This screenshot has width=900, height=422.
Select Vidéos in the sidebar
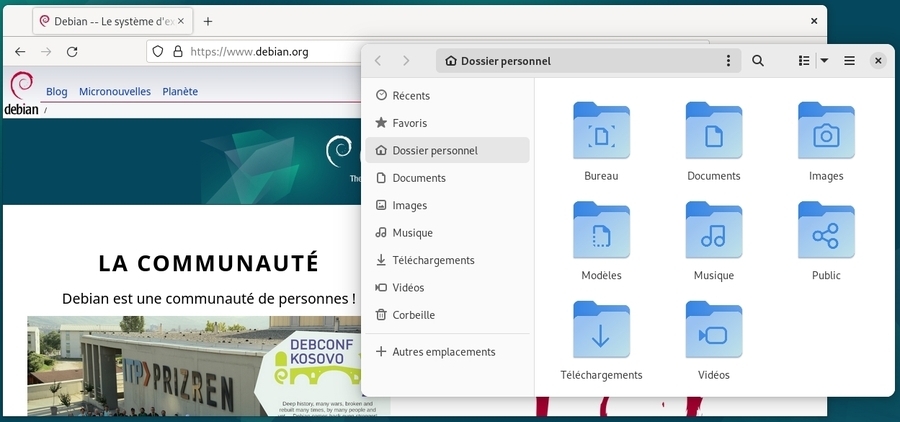[x=447, y=287]
